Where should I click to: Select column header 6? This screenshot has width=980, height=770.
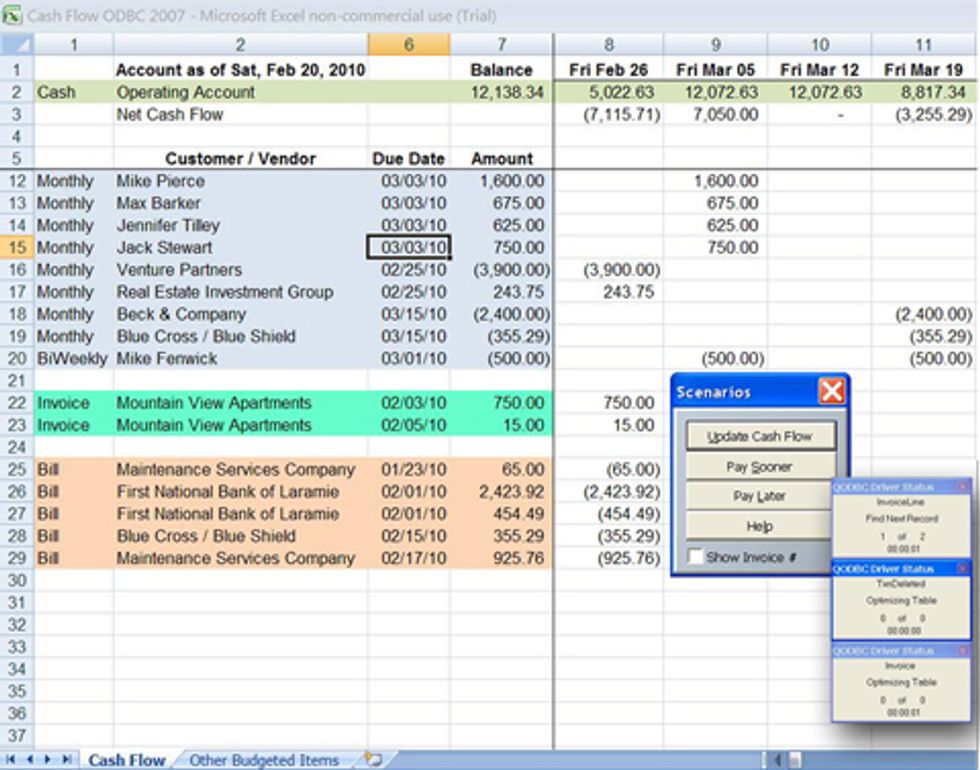coord(409,44)
